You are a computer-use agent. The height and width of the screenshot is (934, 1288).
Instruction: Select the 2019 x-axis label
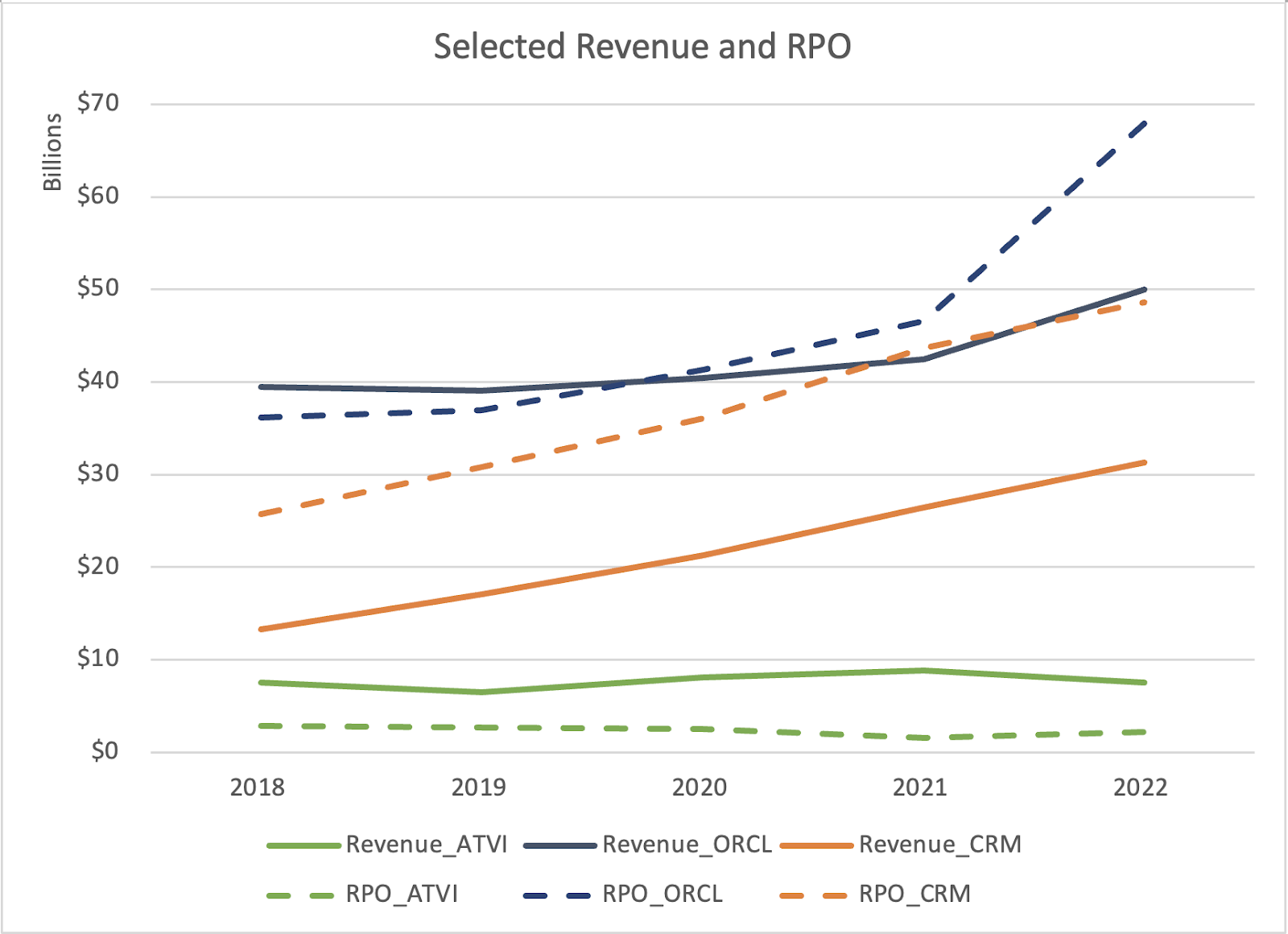(x=479, y=787)
